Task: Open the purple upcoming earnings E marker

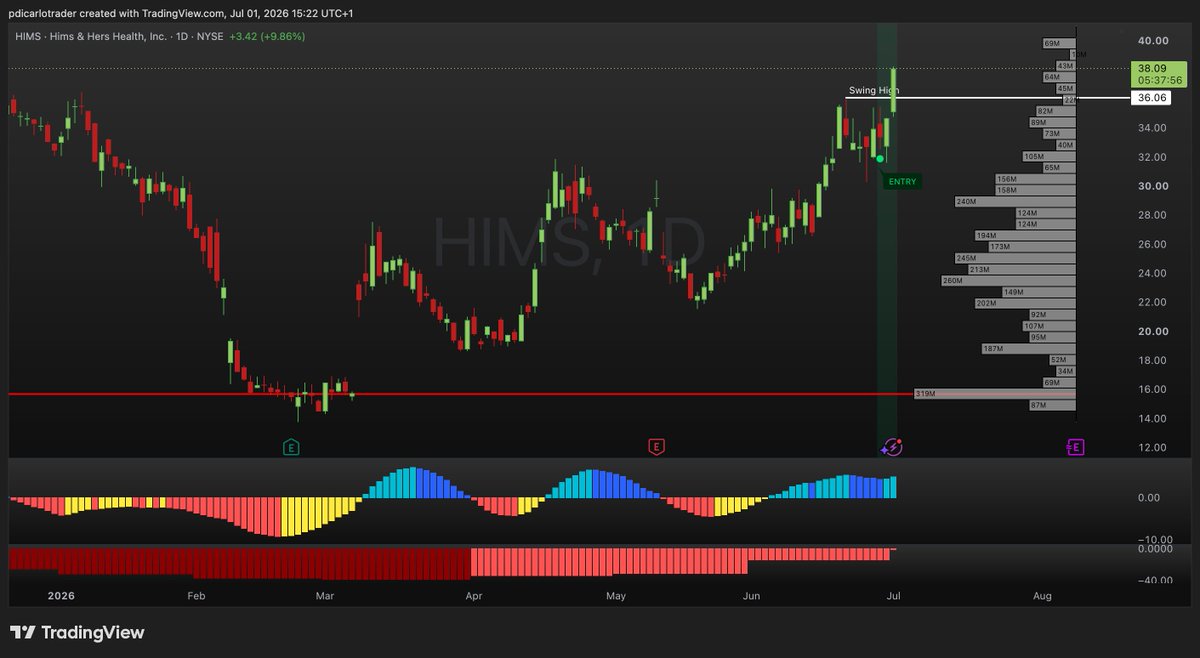Action: [1075, 447]
